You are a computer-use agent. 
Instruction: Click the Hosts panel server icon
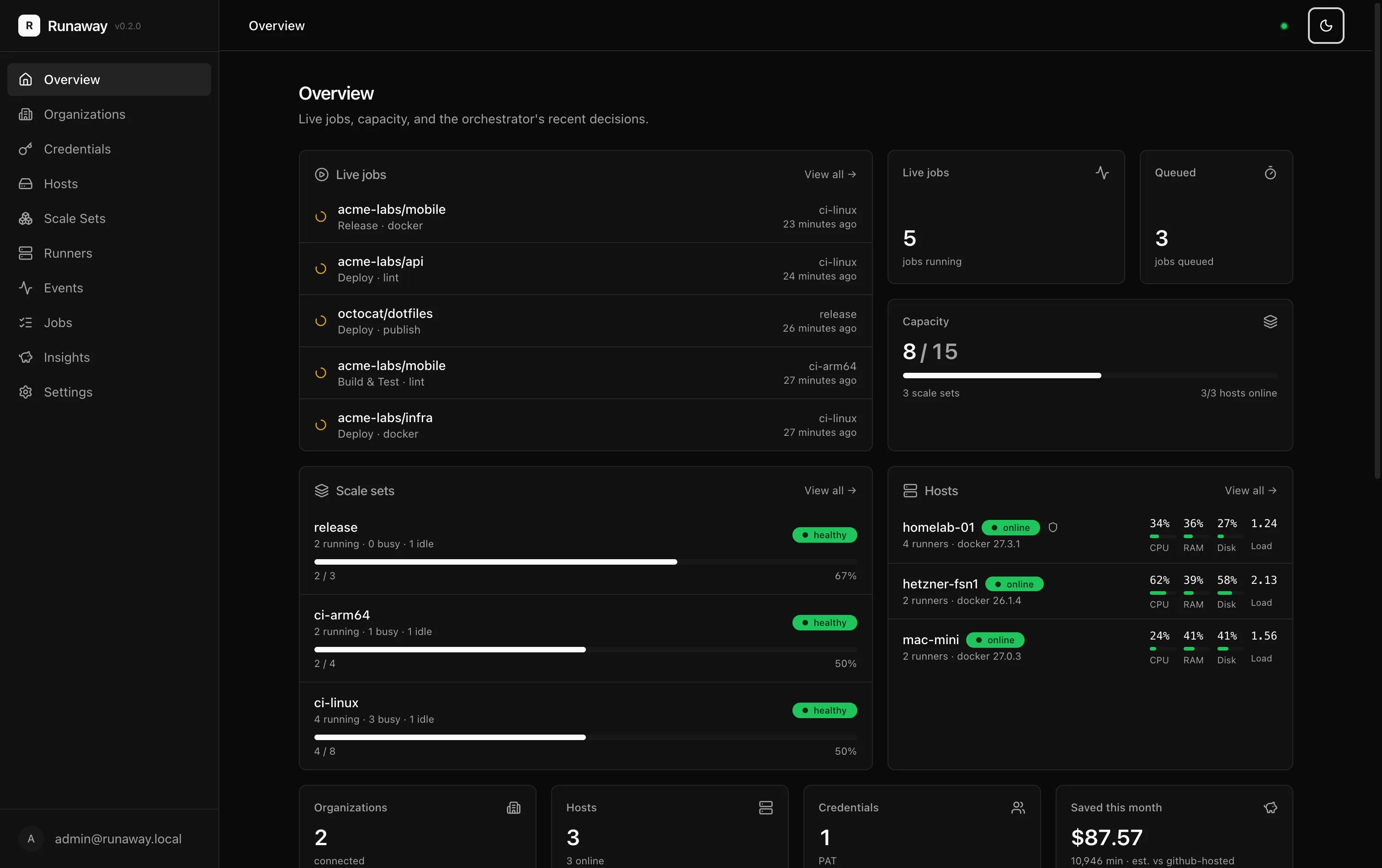pos(910,491)
